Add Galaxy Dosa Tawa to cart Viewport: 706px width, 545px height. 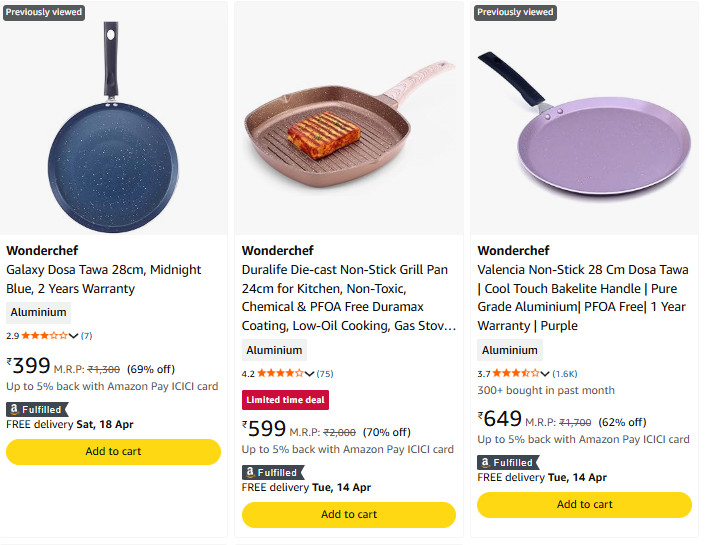point(113,452)
